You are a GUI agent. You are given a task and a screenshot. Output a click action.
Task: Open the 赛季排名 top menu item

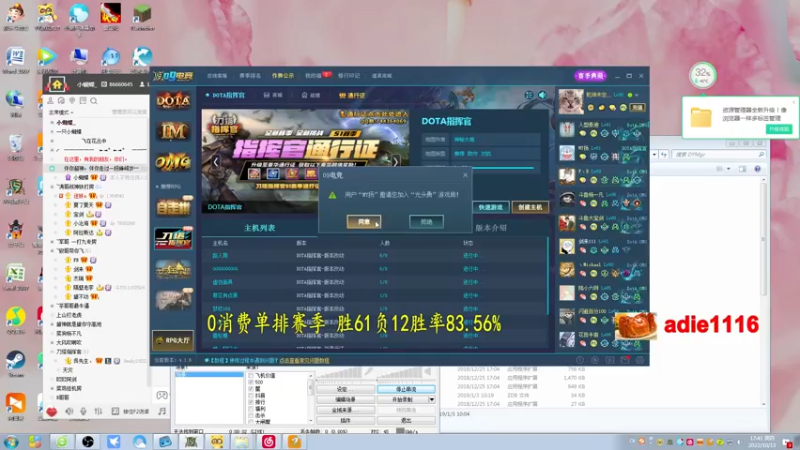tap(250, 76)
